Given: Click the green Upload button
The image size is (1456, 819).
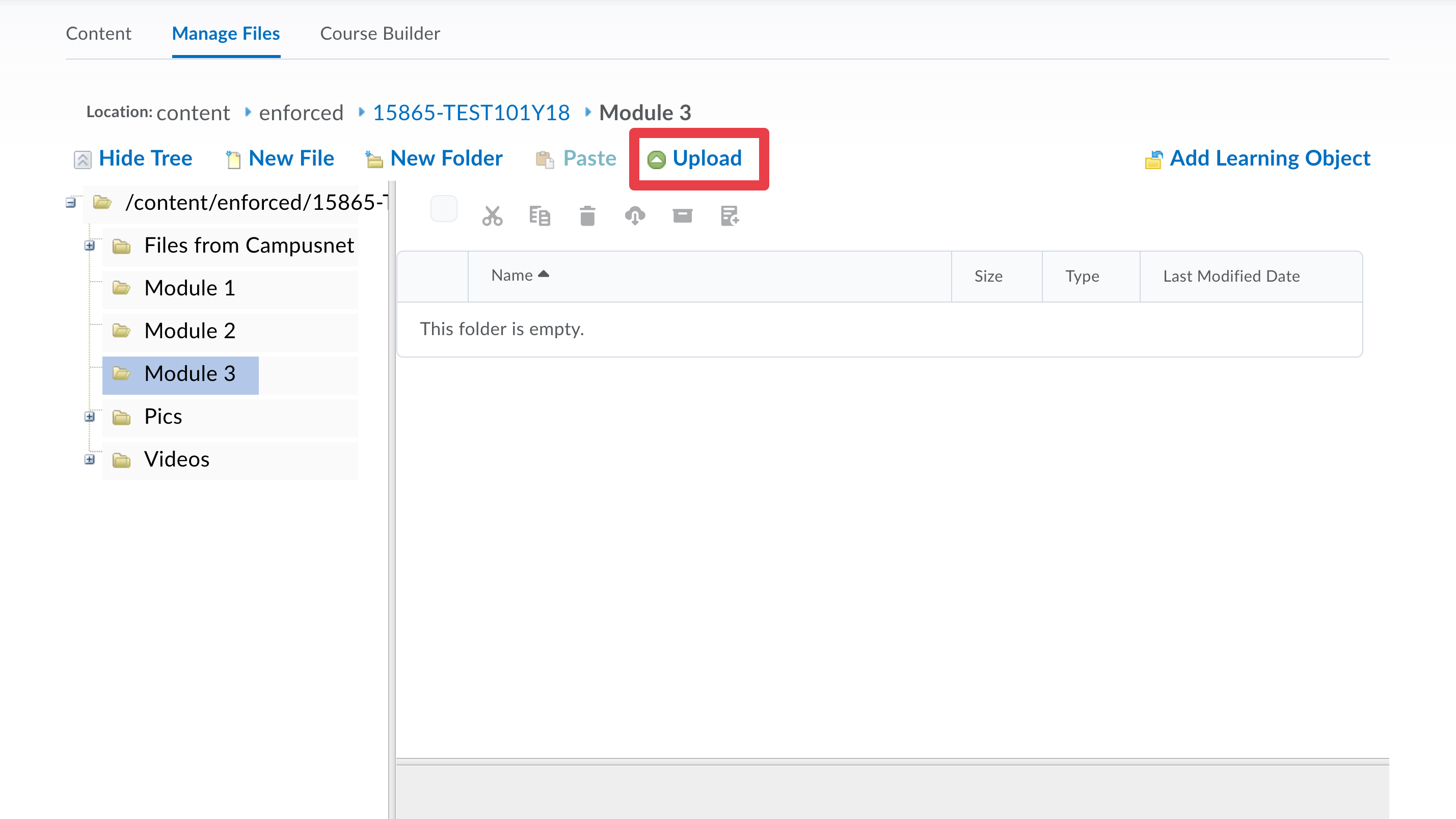Looking at the screenshot, I should coord(695,159).
